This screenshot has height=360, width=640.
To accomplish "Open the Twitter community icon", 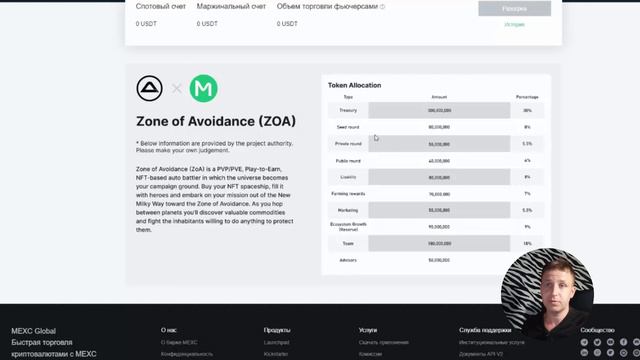I will click(x=597, y=342).
